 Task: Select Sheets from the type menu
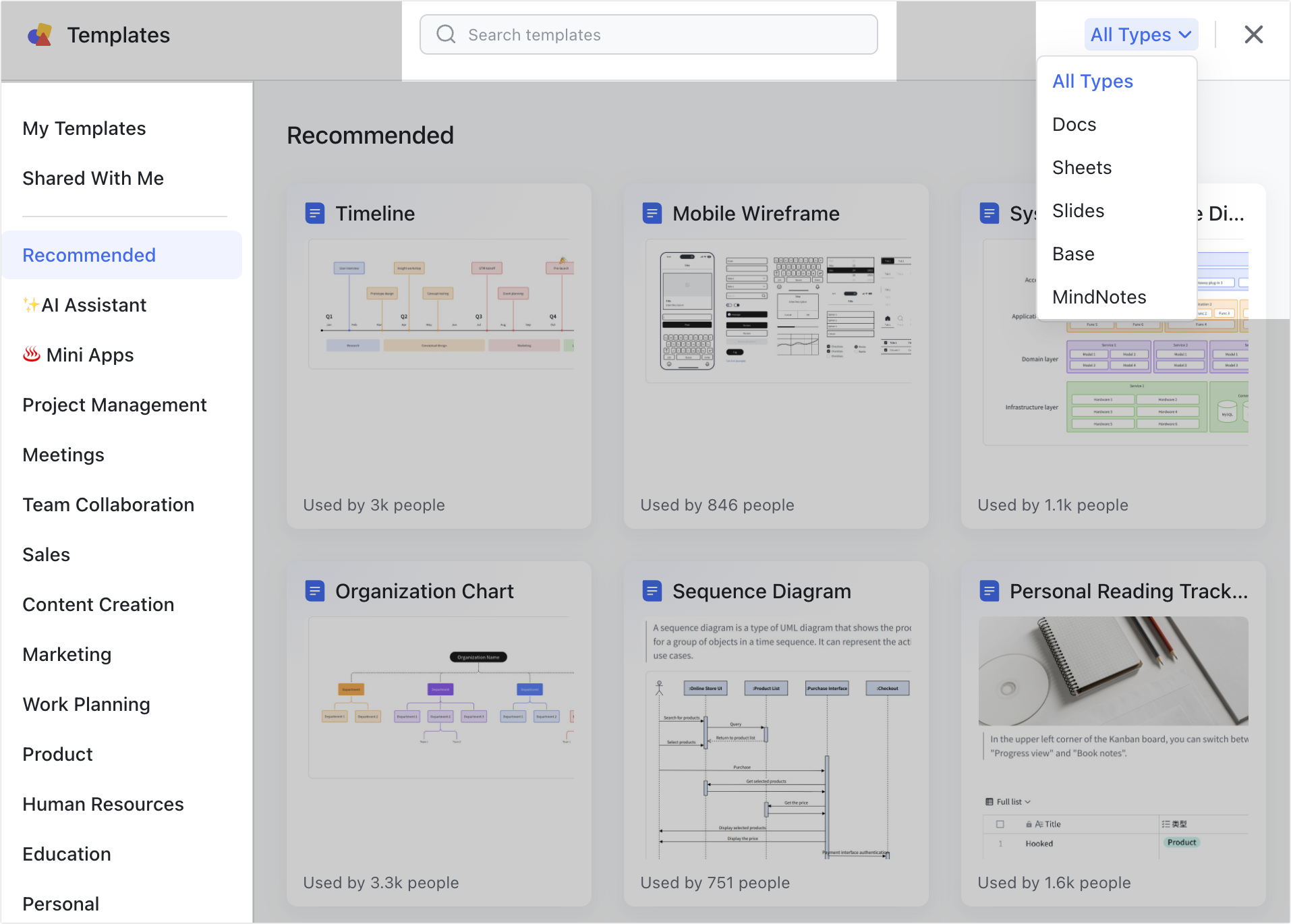(x=1081, y=167)
